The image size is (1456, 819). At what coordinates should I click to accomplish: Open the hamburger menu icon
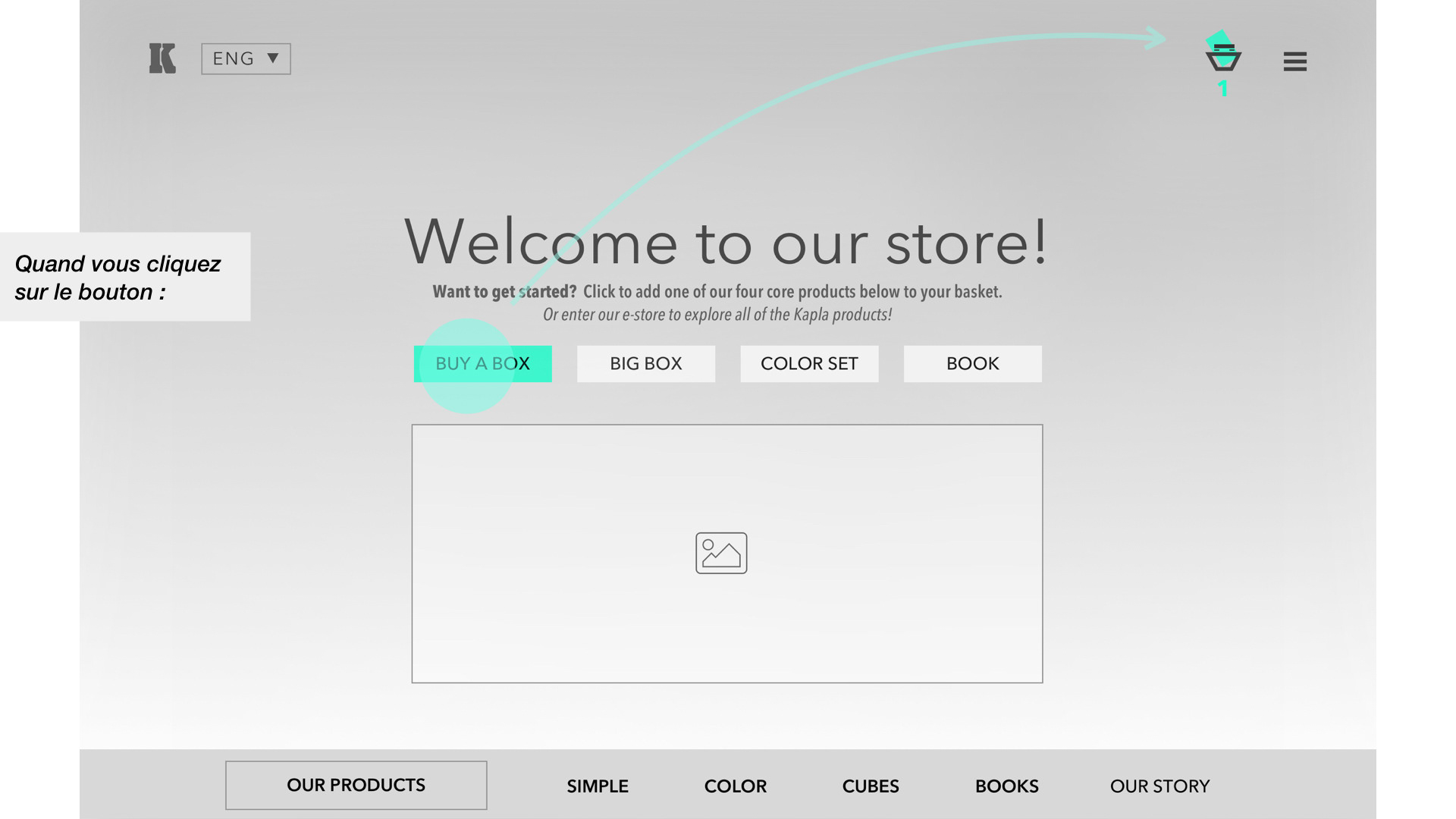1294,61
